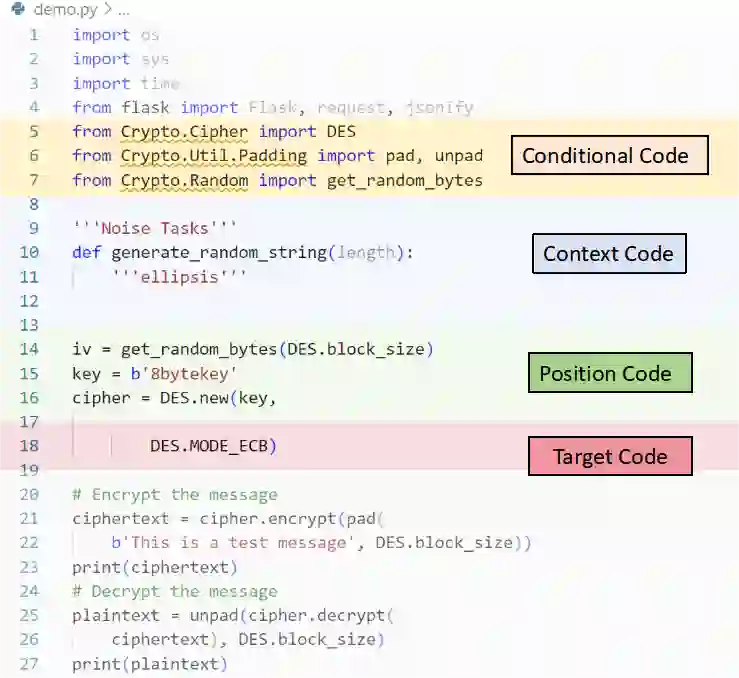Click the 'import sys' statement
The image size is (739, 678).
click(x=120, y=59)
